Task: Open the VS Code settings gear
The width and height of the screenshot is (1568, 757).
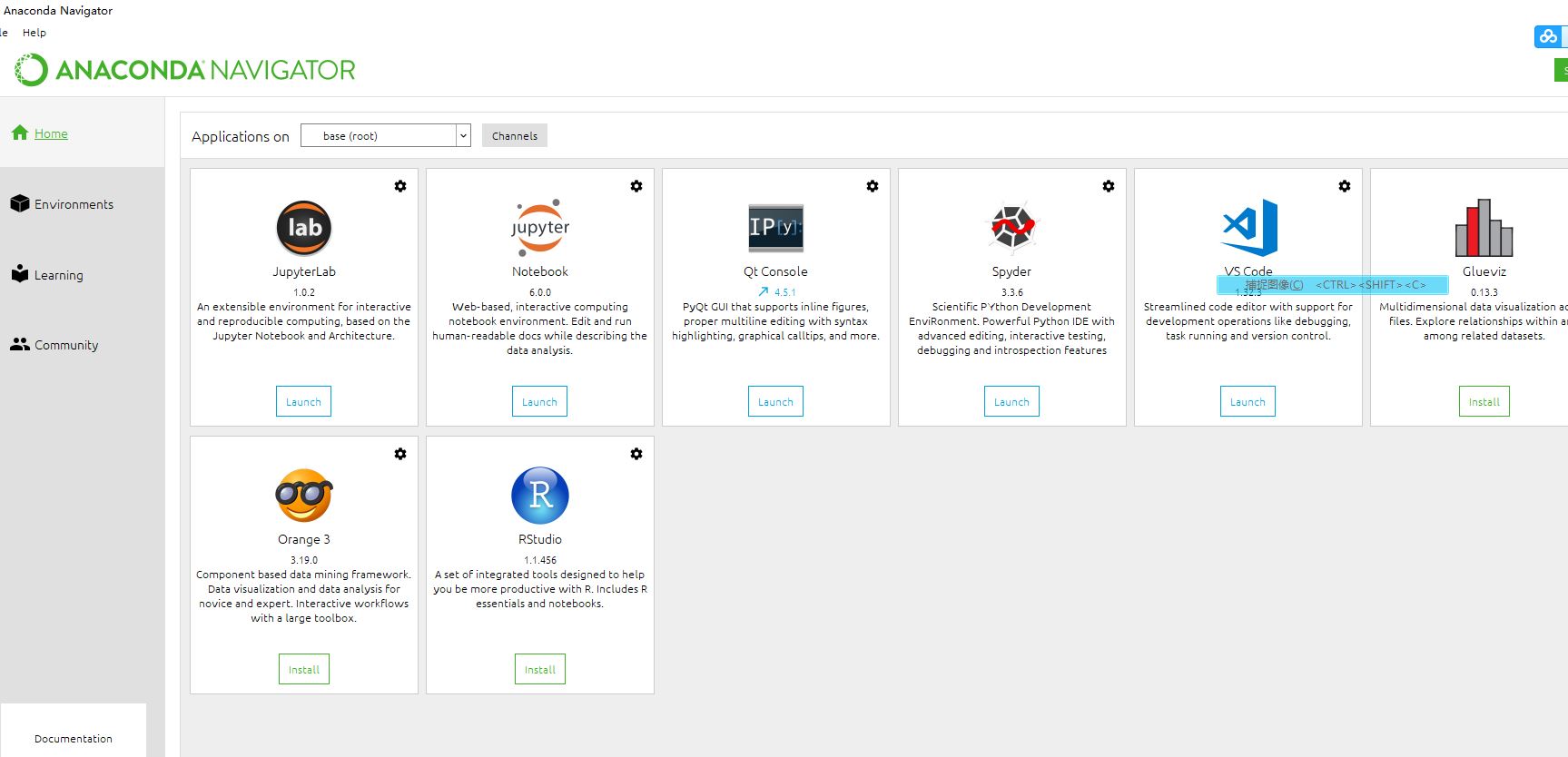Action: [x=1345, y=186]
